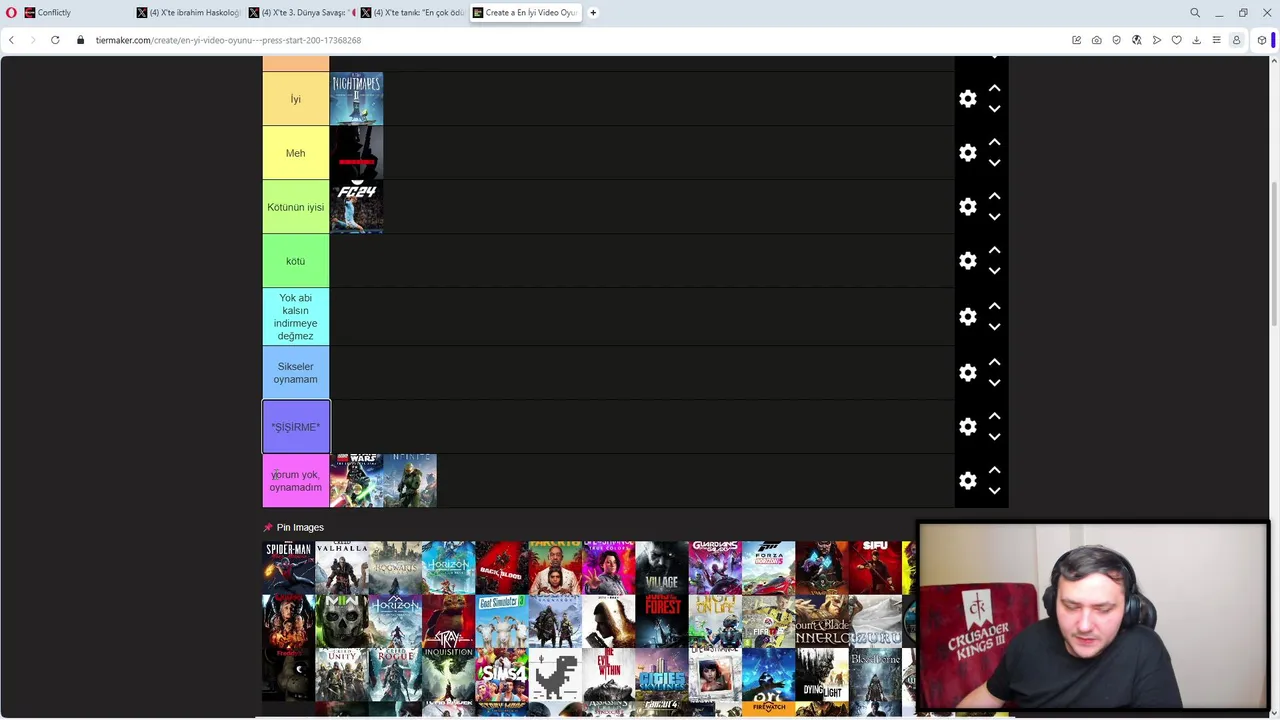This screenshot has width=1280, height=720.
Task: Move İyi tier down with arrow
Action: point(994,109)
